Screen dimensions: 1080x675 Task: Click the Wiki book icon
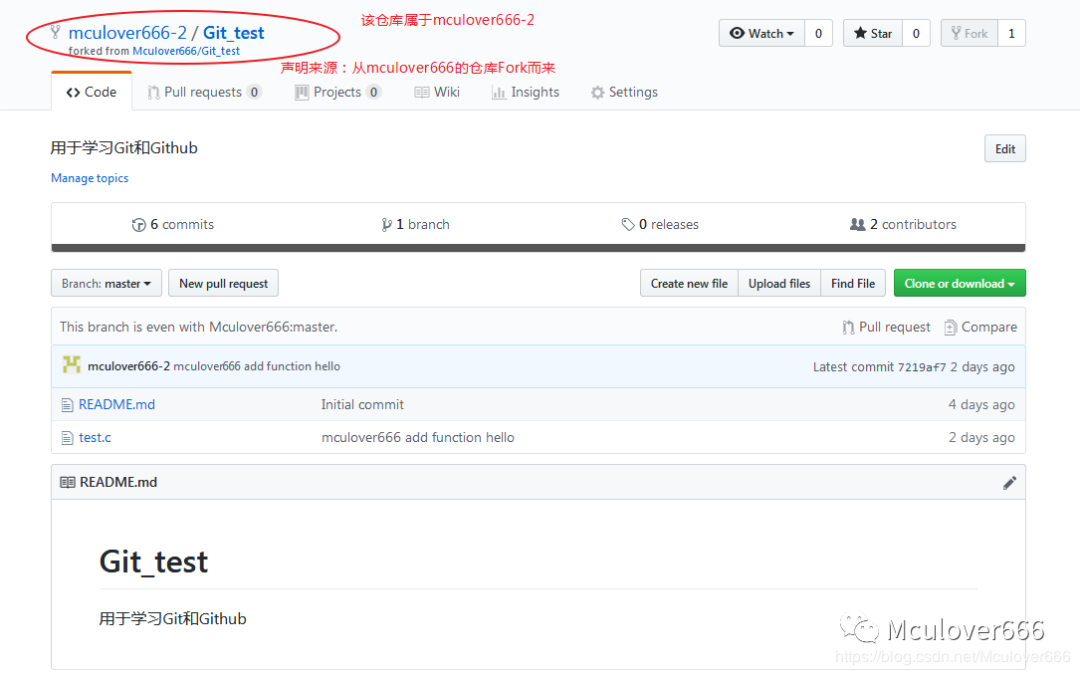pyautogui.click(x=422, y=92)
